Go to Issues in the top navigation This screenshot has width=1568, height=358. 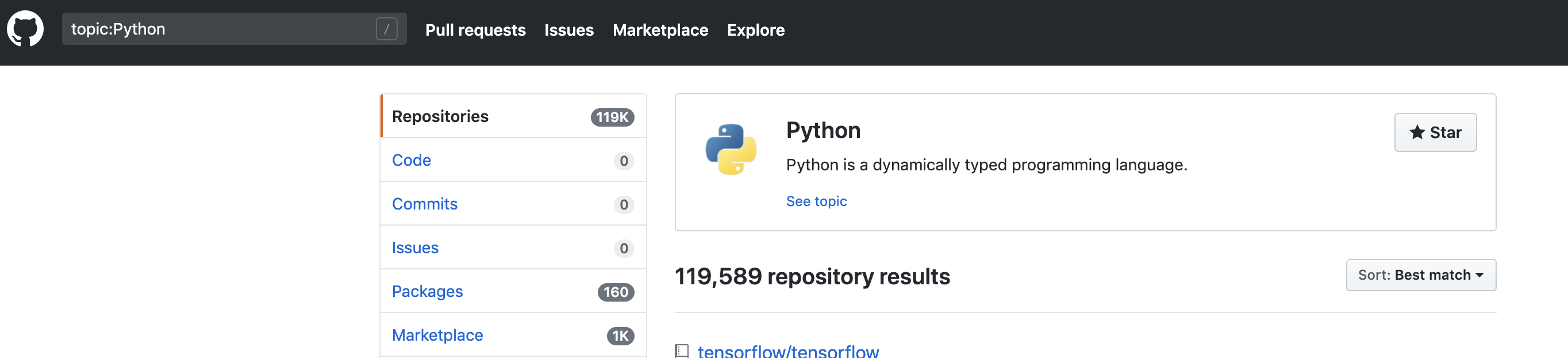click(x=568, y=30)
